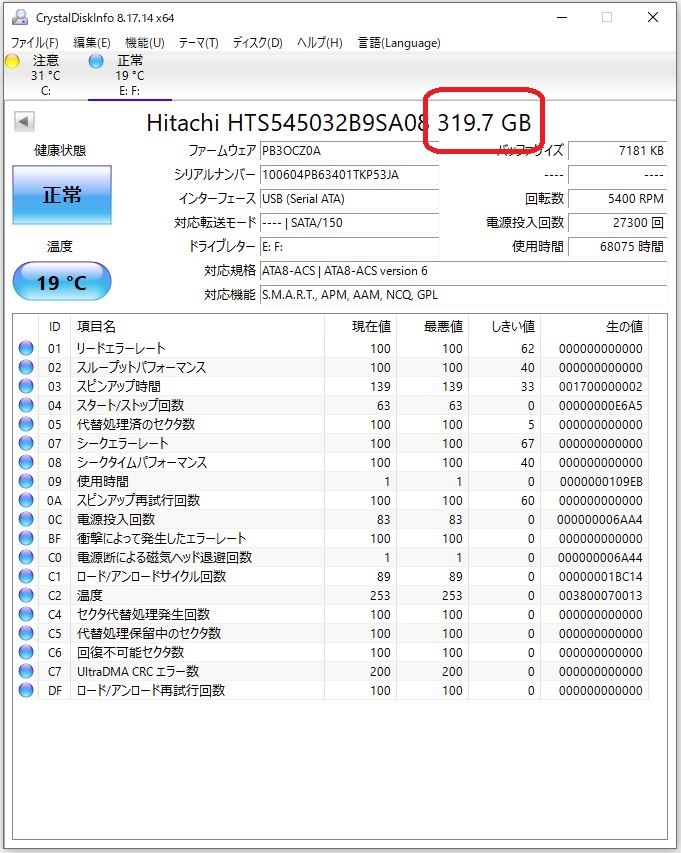Viewport: 681px width, 853px height.
Task: Click the 19 °C temperature button
Action: pyautogui.click(x=62, y=282)
